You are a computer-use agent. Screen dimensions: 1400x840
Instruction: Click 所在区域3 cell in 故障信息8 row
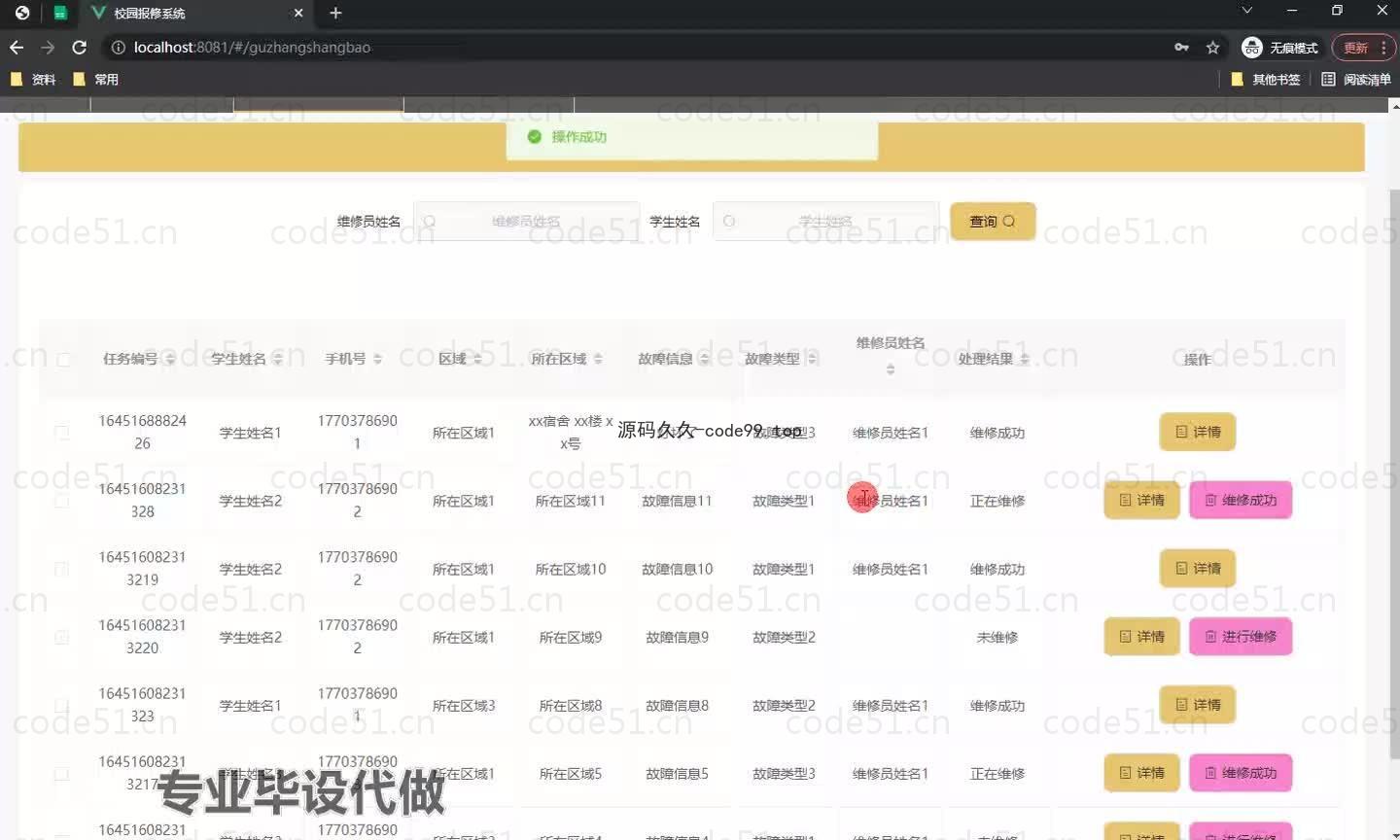click(x=464, y=706)
